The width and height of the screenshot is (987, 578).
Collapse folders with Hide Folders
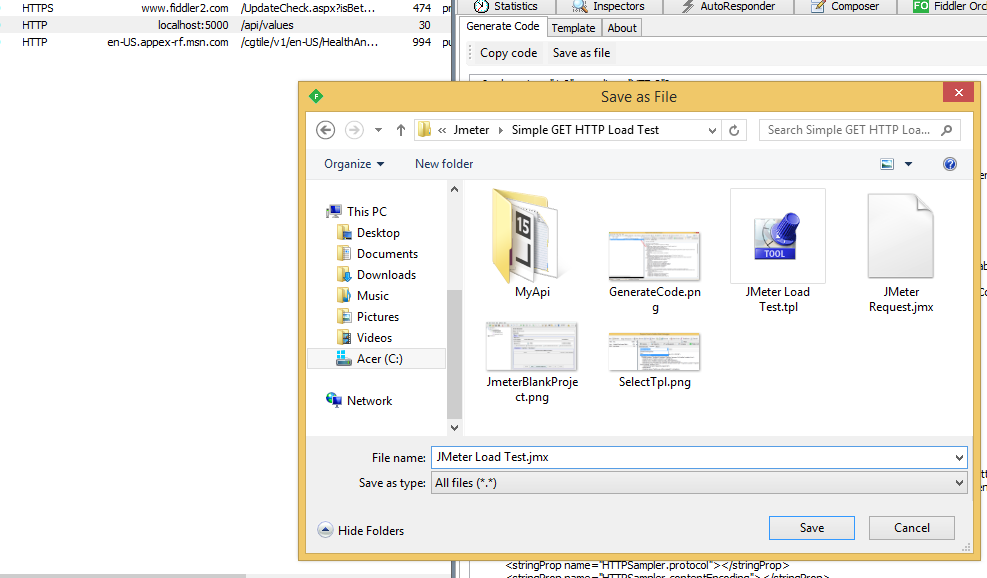point(361,530)
